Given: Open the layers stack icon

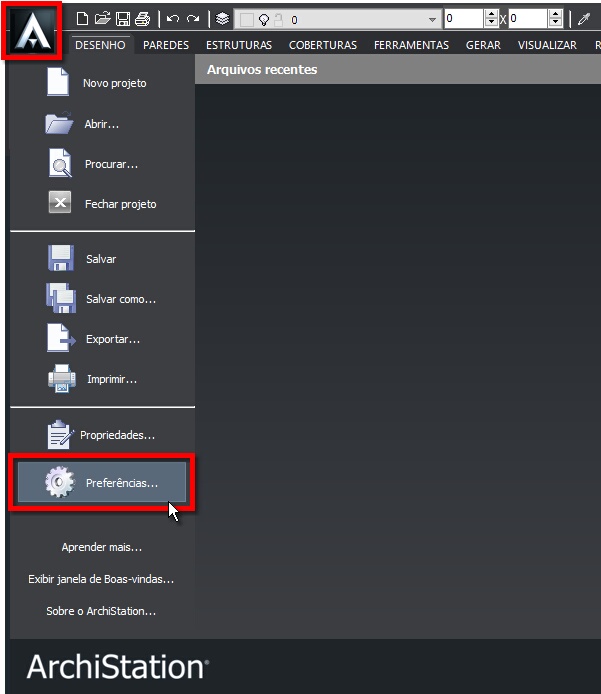Looking at the screenshot, I should [222, 19].
